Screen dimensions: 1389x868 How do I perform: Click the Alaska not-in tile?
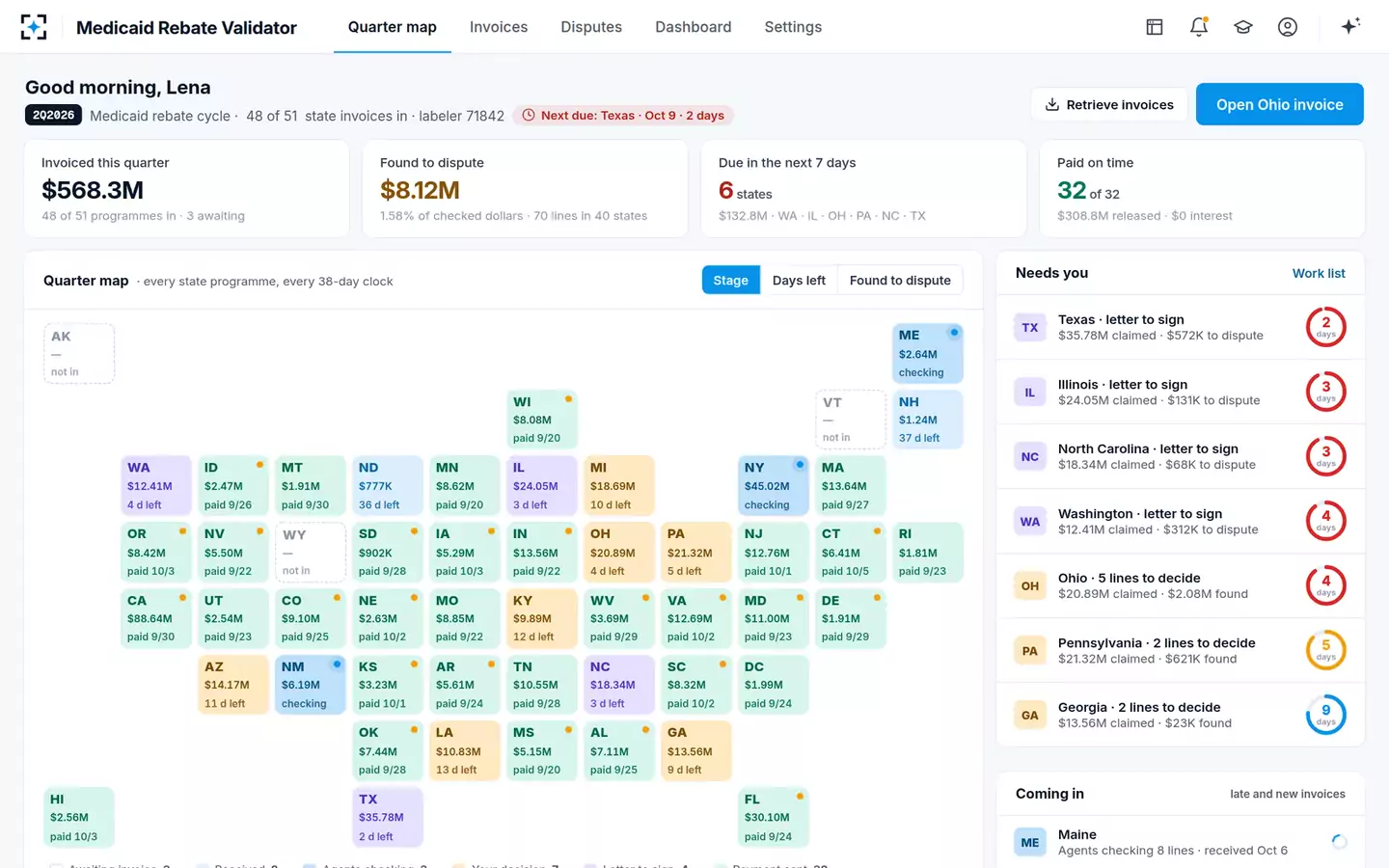pos(79,353)
